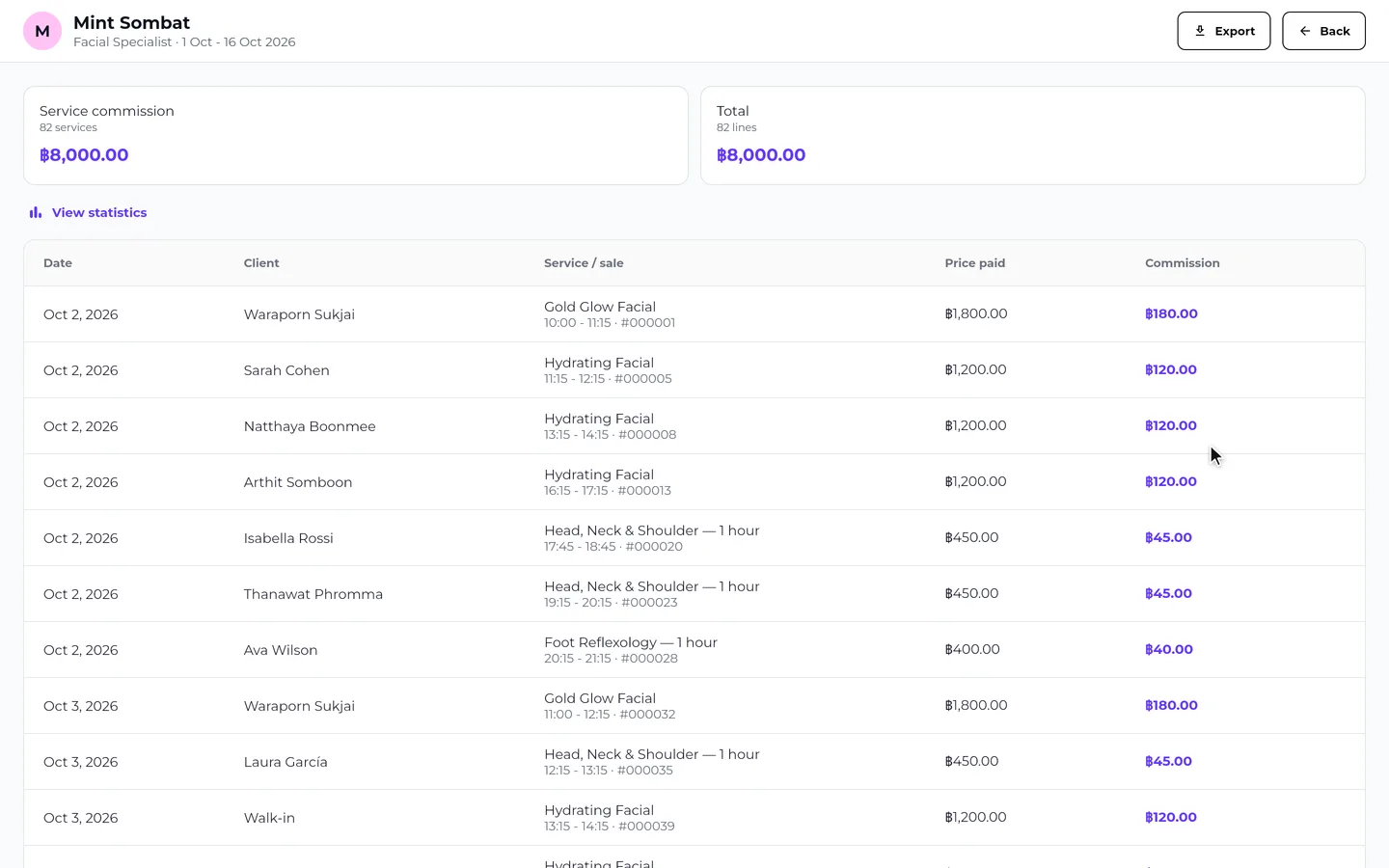Click the download icon in Export
This screenshot has width=1389, height=868.
(x=1200, y=31)
